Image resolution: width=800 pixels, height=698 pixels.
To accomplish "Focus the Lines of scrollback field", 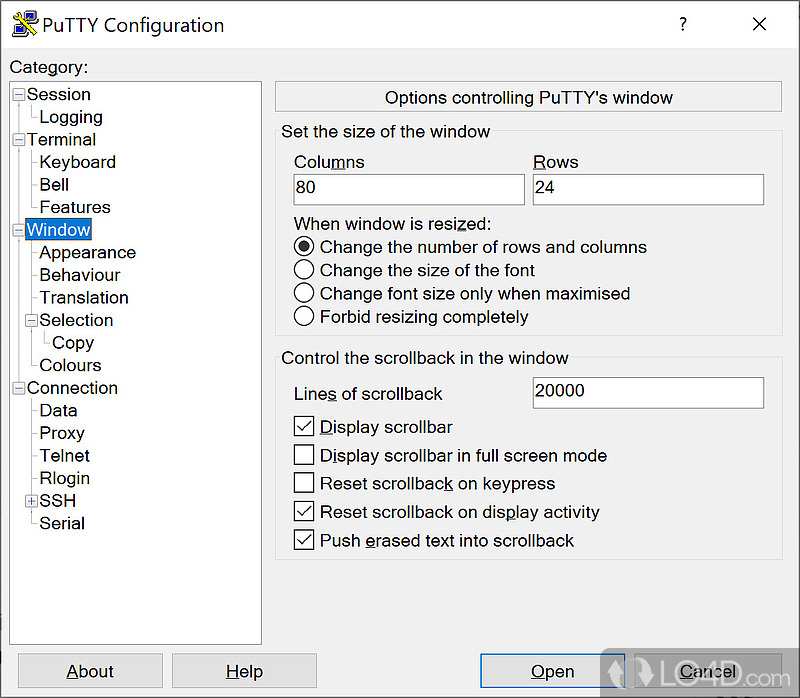I will (x=647, y=392).
